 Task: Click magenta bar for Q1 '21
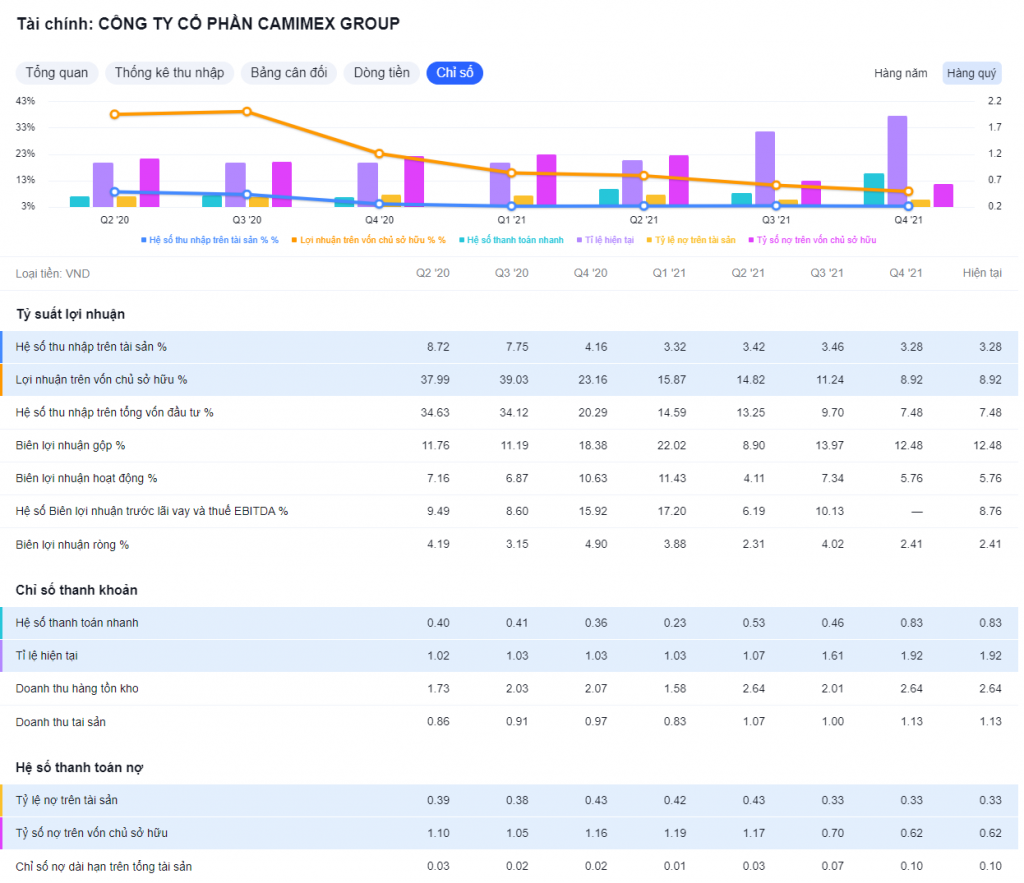[546, 181]
